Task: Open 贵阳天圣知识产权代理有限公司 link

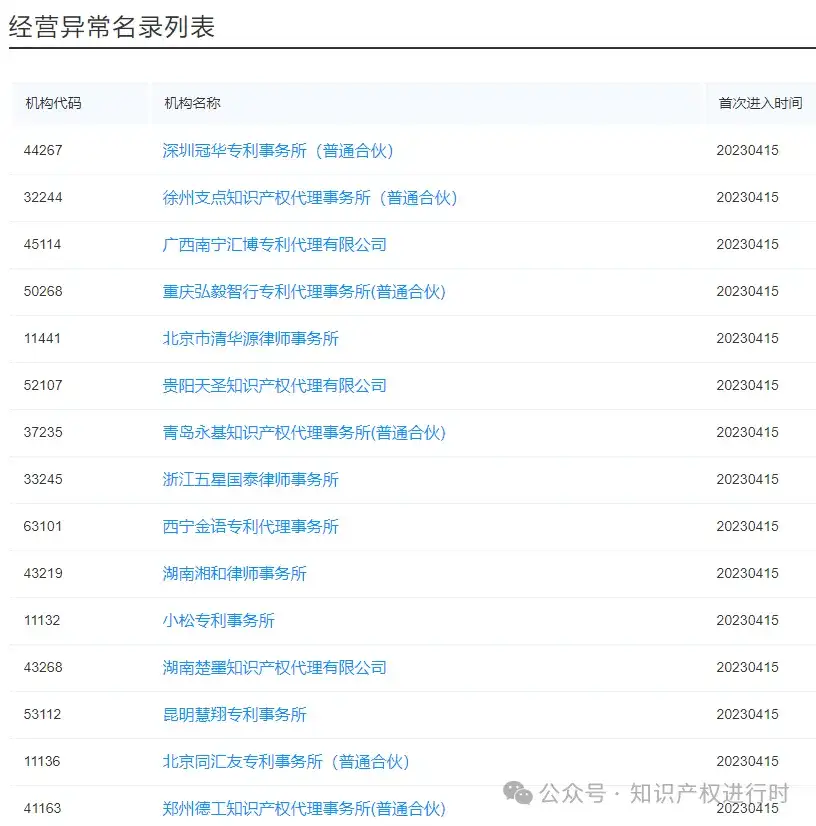Action: click(274, 386)
